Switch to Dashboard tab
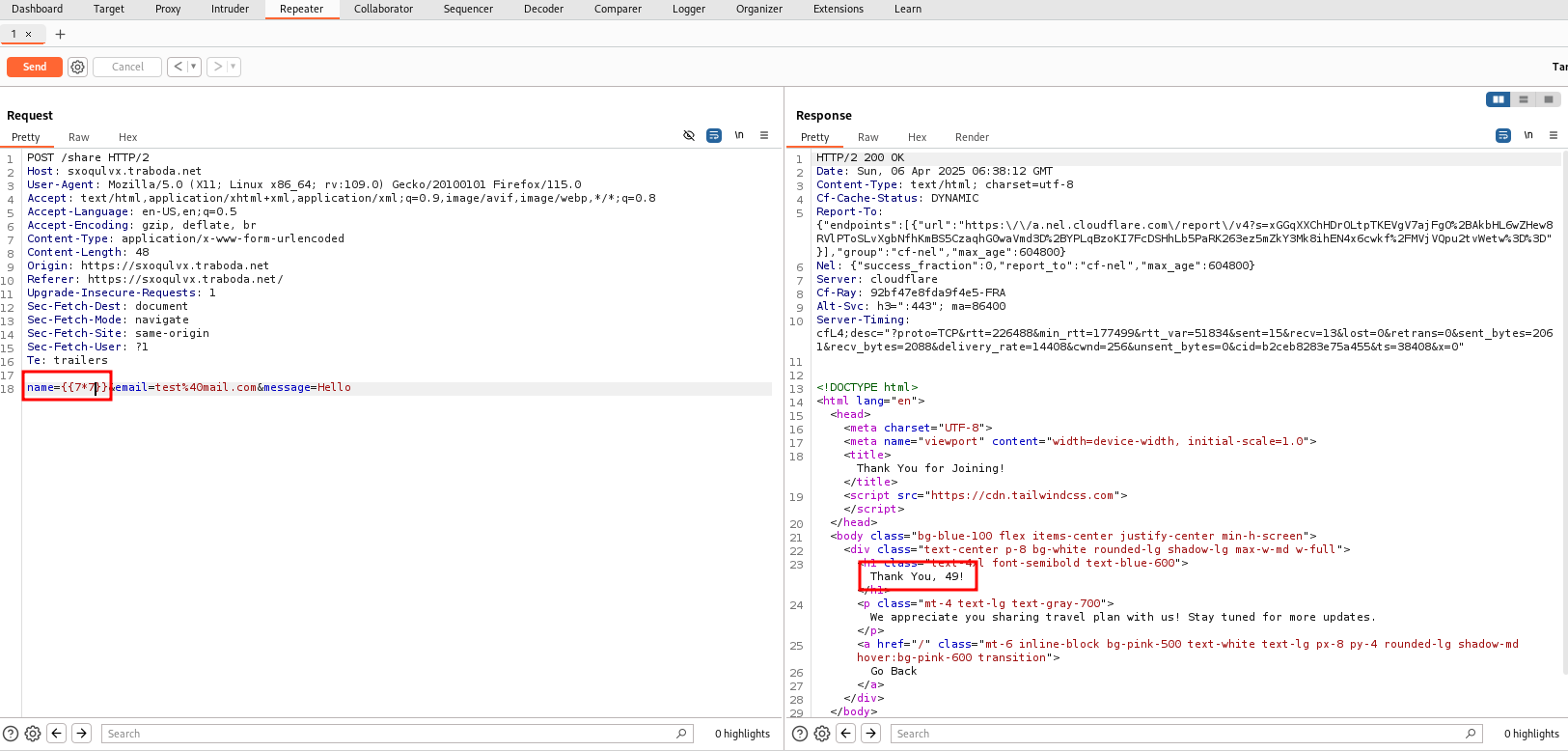The image size is (1568, 751). (38, 9)
